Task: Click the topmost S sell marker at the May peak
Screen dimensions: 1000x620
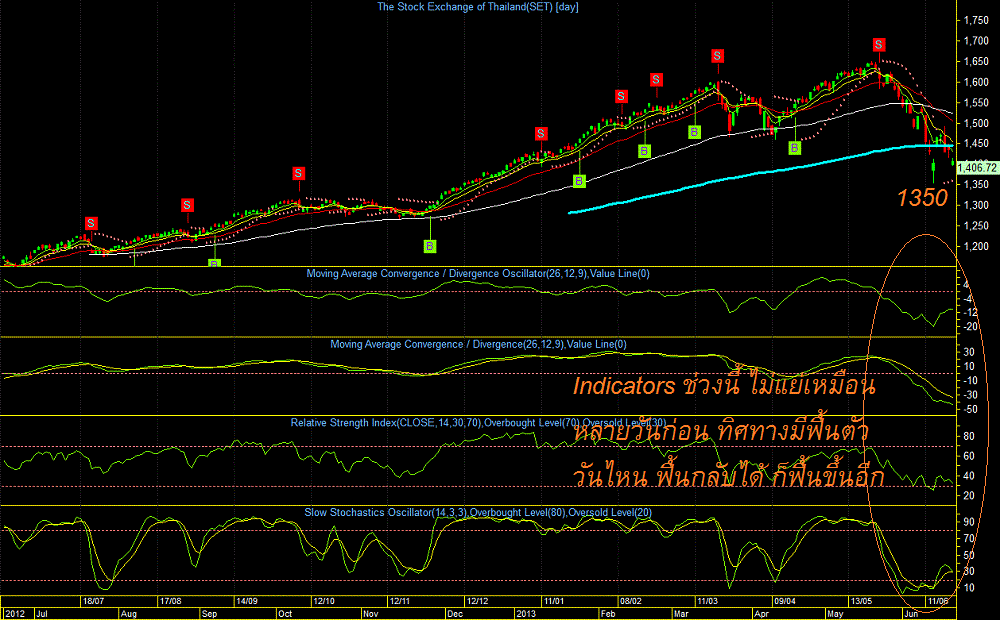Action: [879, 45]
